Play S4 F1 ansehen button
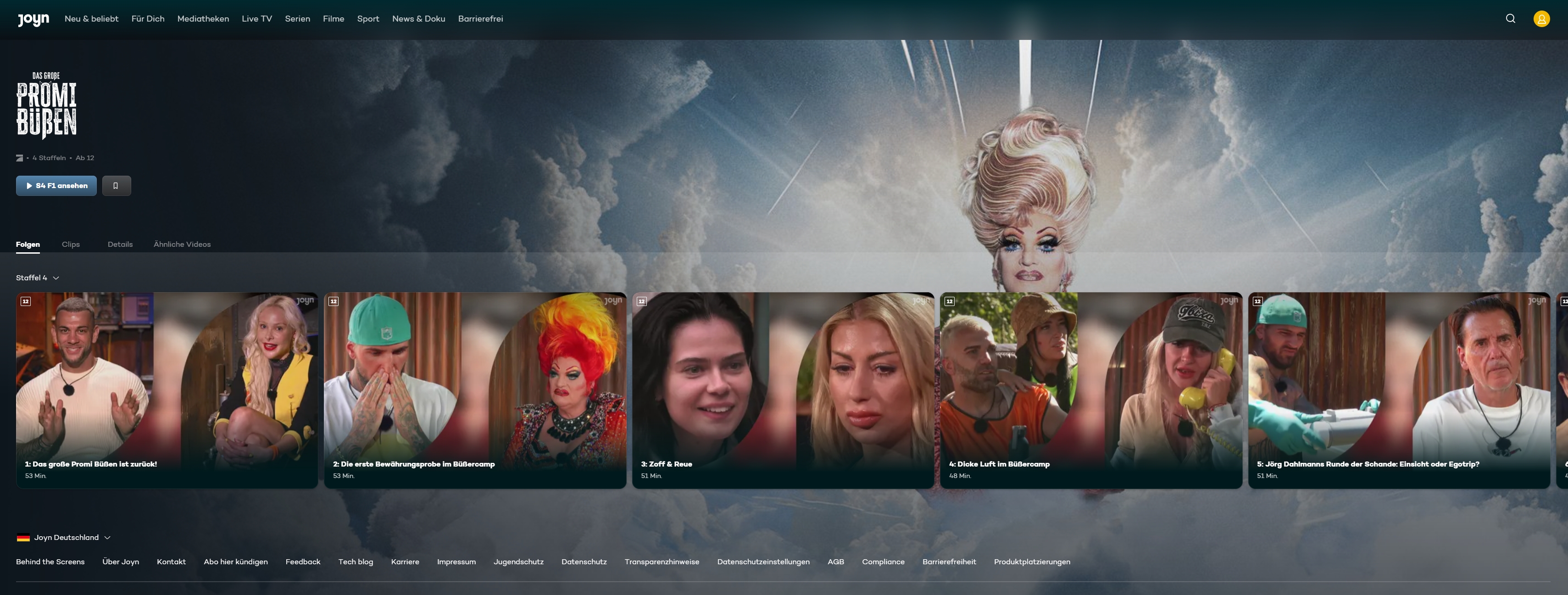Screen dimensions: 1568x595 pyautogui.click(x=56, y=186)
